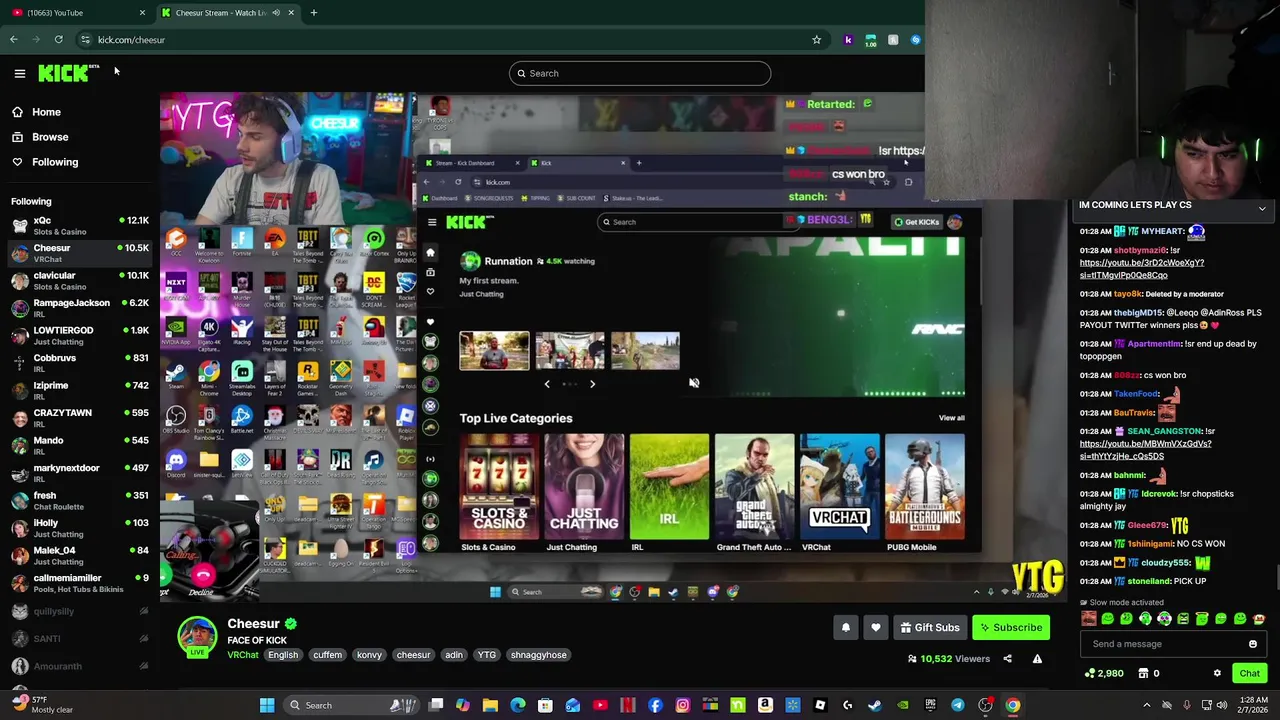Select the YTG tag
The image size is (1280, 720).
(x=486, y=655)
